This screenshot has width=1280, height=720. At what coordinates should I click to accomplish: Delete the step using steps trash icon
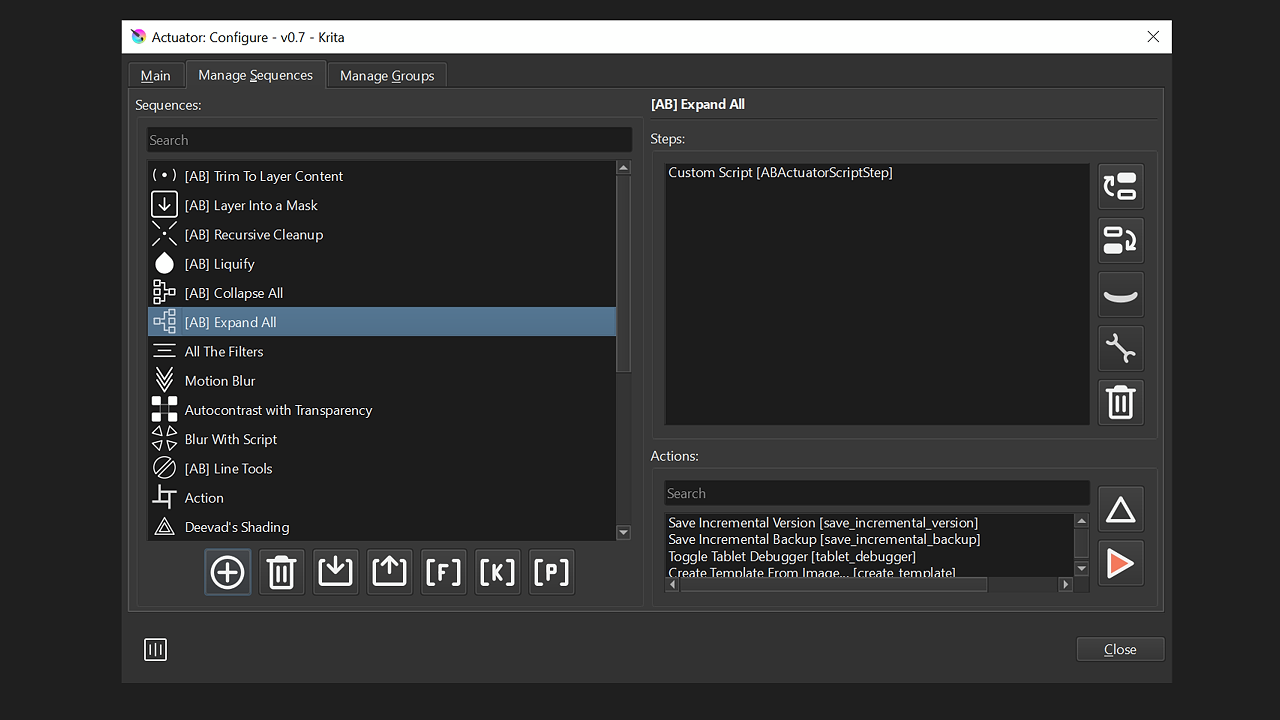(x=1120, y=403)
